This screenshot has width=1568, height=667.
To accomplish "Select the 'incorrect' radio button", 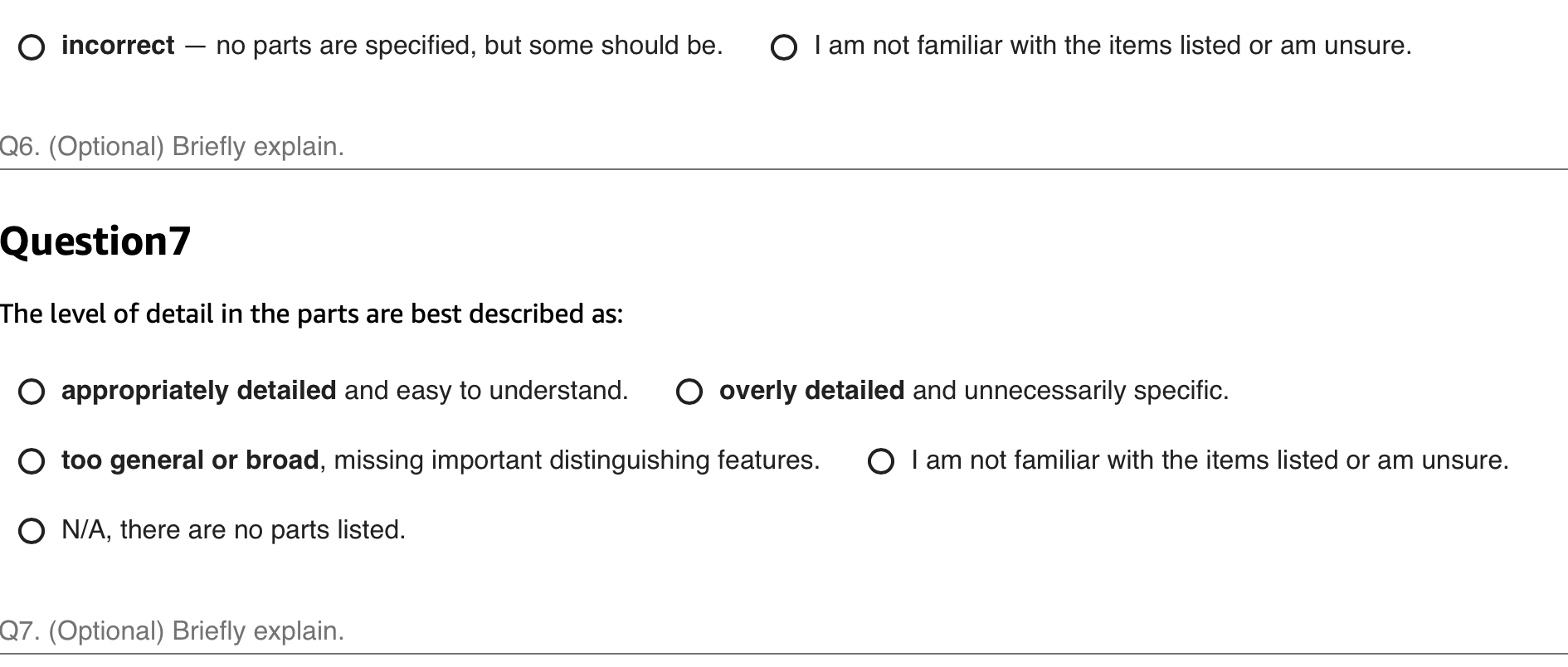I will point(32,48).
